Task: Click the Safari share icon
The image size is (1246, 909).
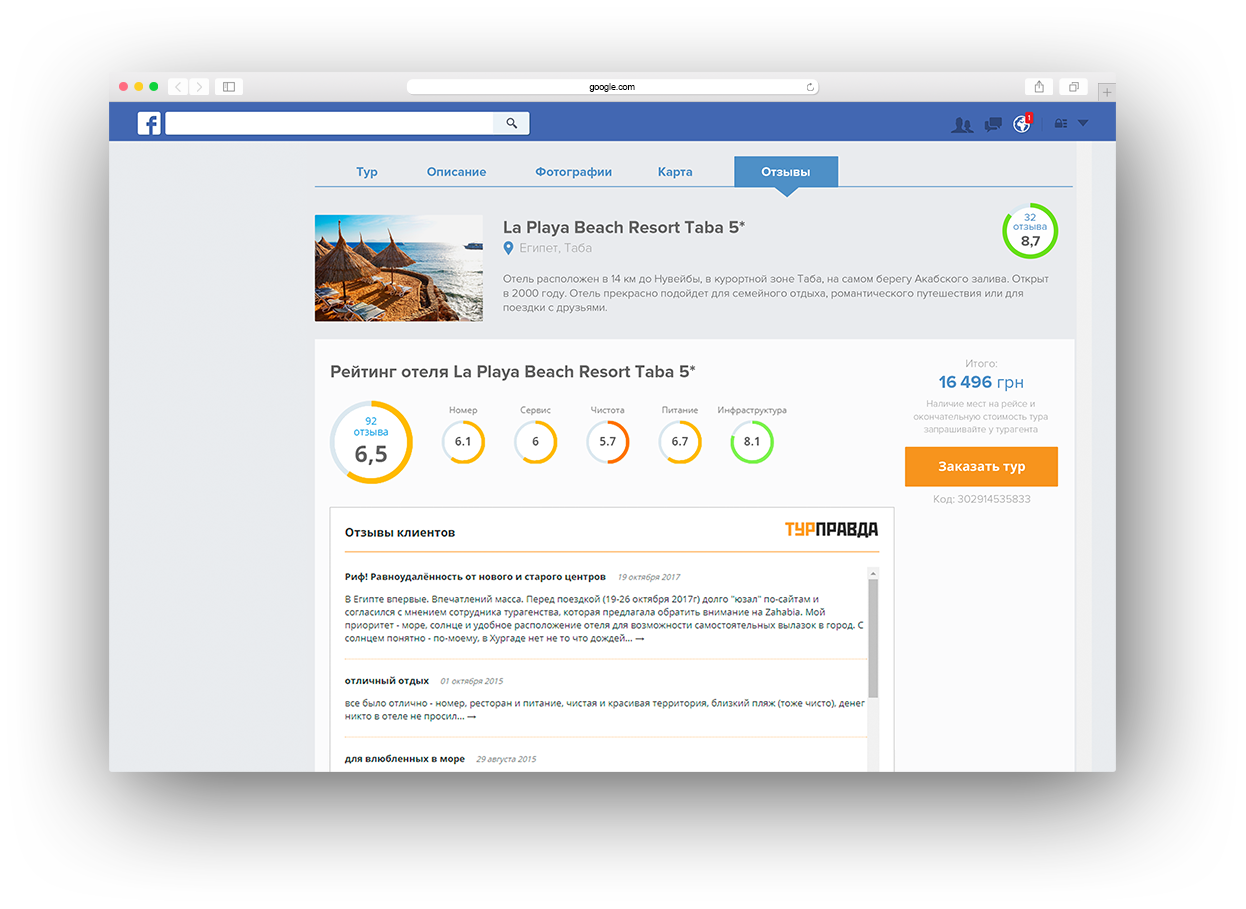Action: click(x=1039, y=87)
